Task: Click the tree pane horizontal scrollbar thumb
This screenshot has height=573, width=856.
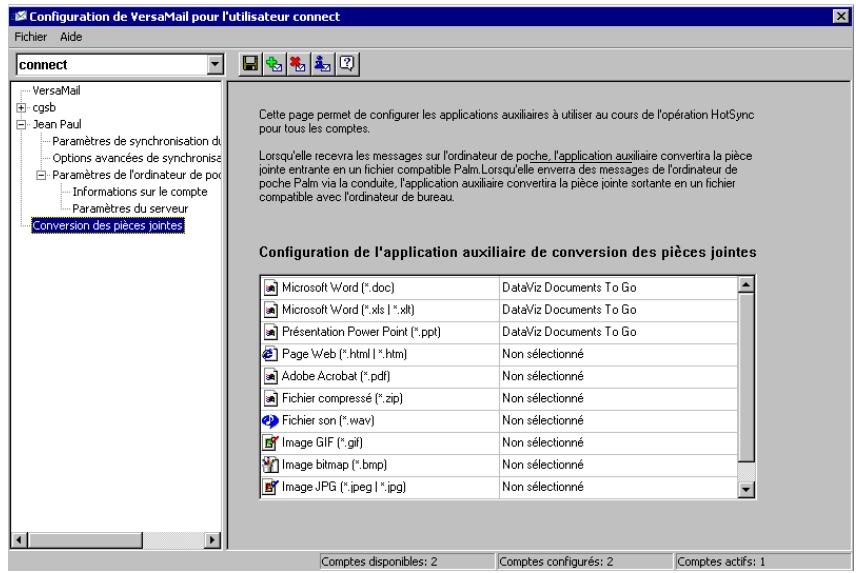Action: pos(85,540)
